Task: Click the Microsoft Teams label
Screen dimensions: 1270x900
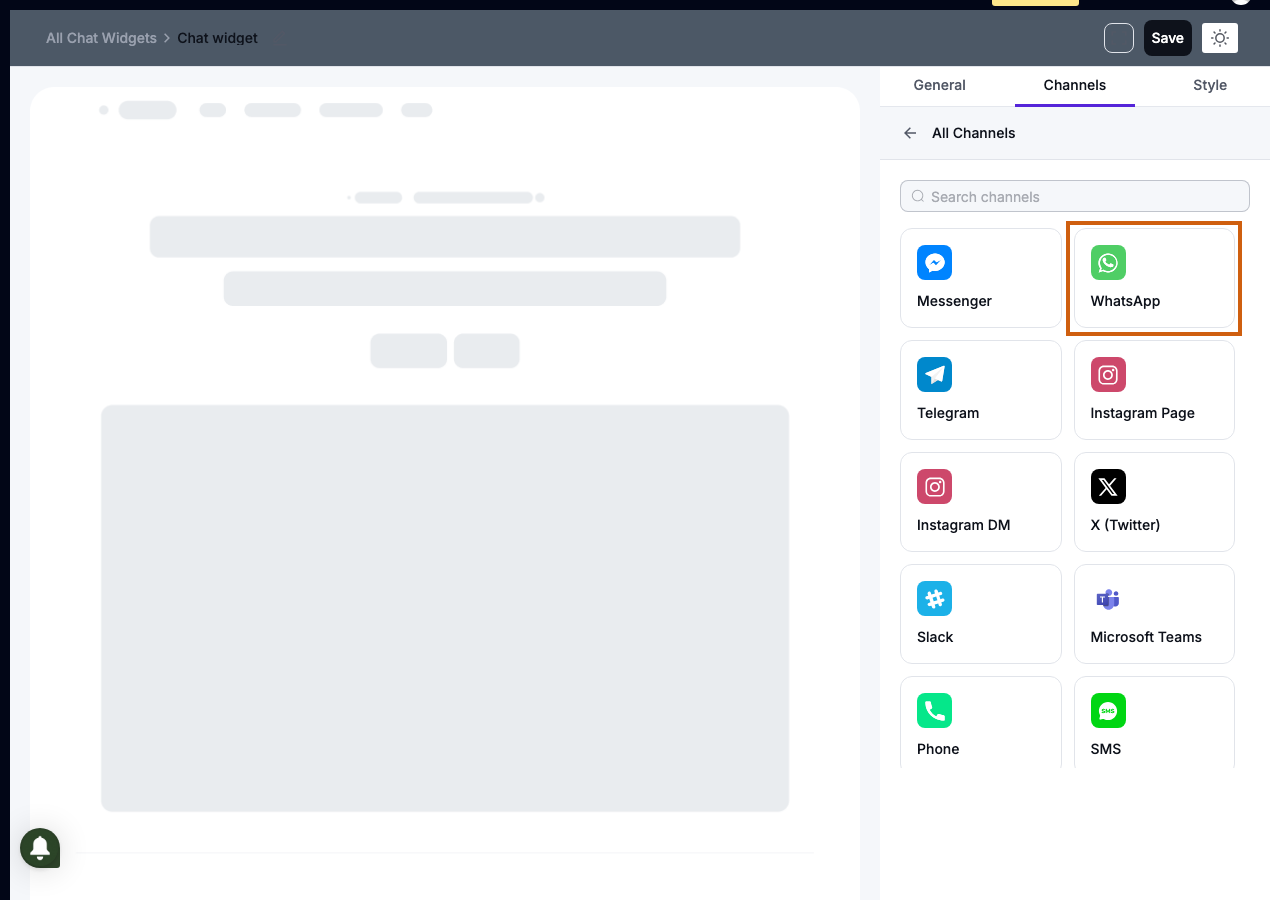Action: click(1146, 637)
